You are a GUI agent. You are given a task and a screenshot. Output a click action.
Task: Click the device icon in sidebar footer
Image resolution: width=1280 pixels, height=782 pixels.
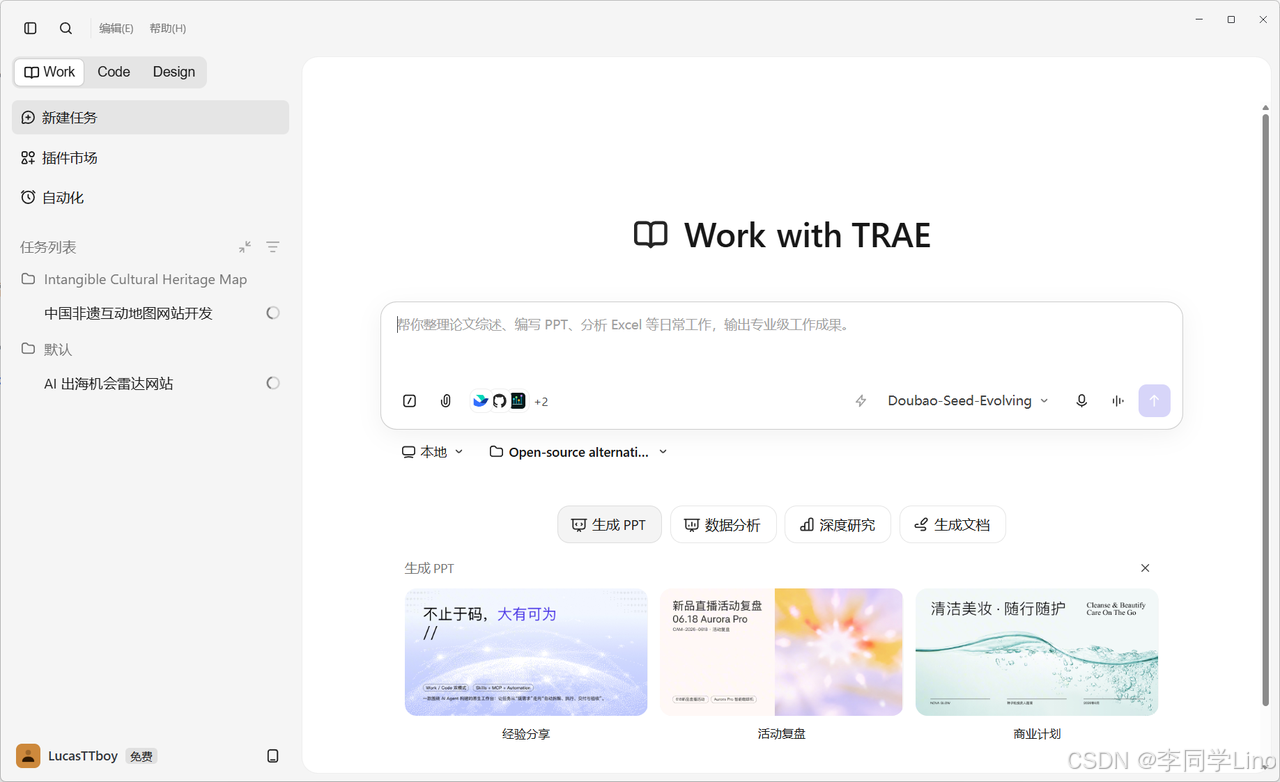pos(273,756)
